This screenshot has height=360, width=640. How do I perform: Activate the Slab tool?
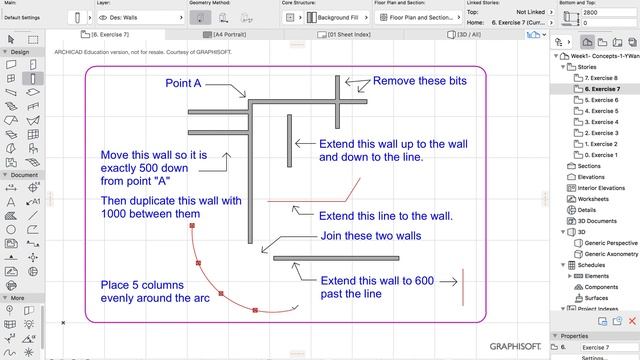(x=33, y=92)
